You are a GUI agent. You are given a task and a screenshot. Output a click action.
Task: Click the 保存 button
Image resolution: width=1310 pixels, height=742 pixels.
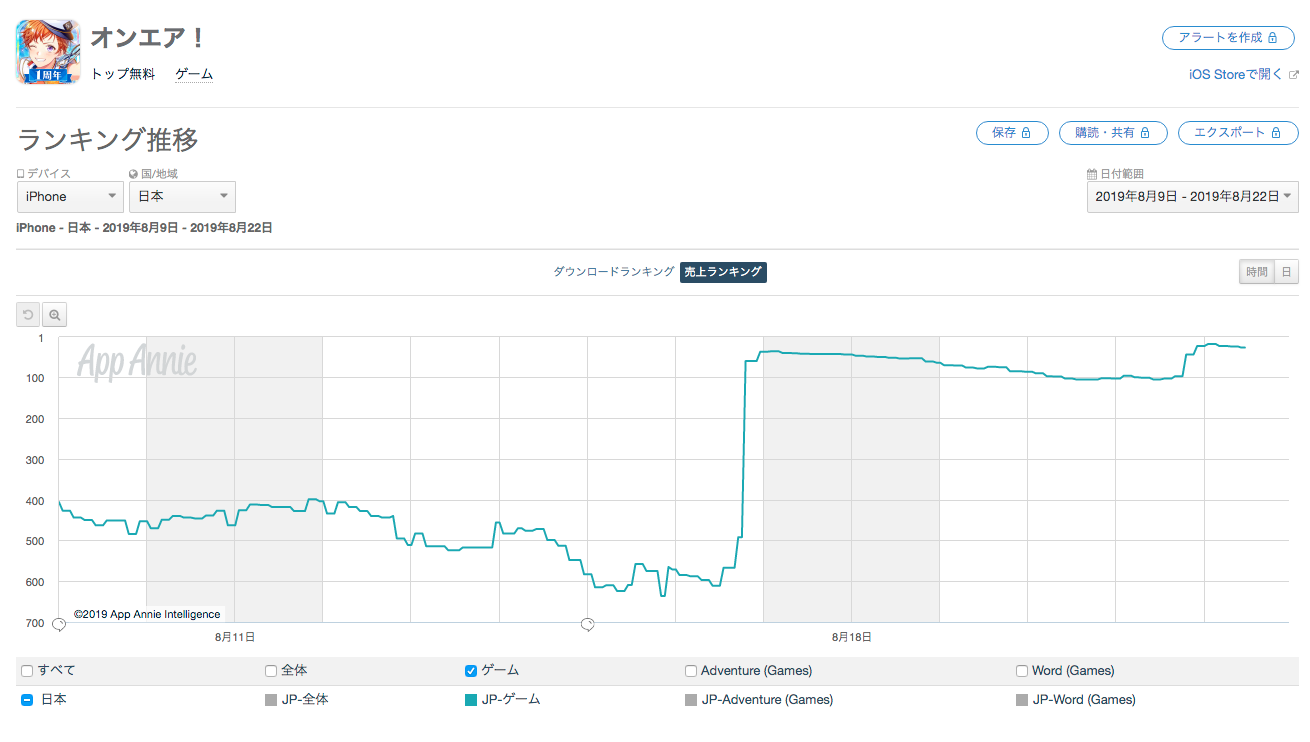pos(1012,133)
